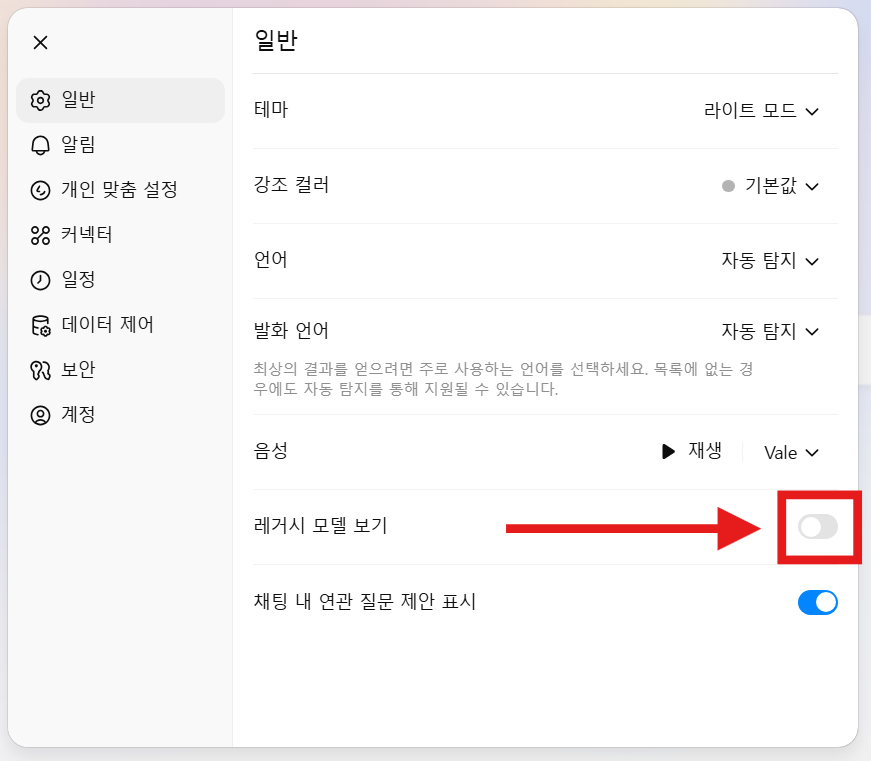Image resolution: width=871 pixels, height=761 pixels.
Task: Click the 재생 voice playback button
Action: pos(694,452)
